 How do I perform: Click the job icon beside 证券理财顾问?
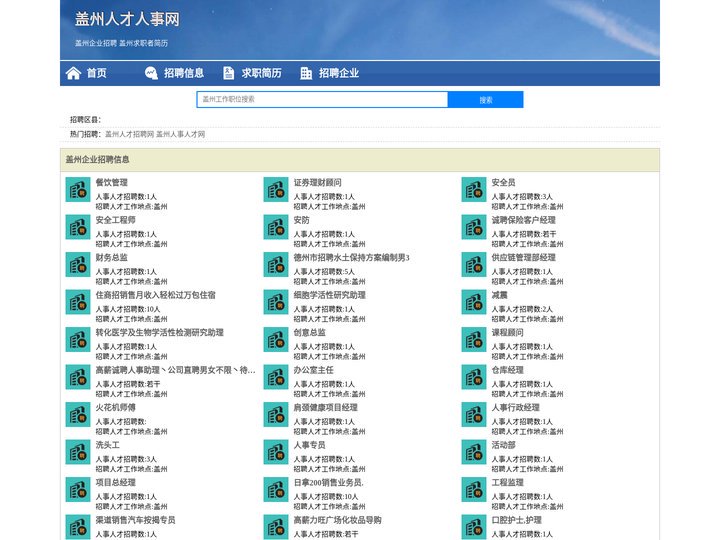(x=276, y=190)
